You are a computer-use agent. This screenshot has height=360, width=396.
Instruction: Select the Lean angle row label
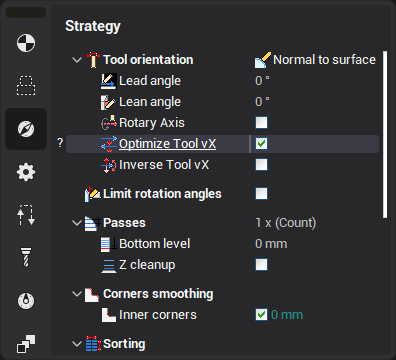pyautogui.click(x=150, y=102)
